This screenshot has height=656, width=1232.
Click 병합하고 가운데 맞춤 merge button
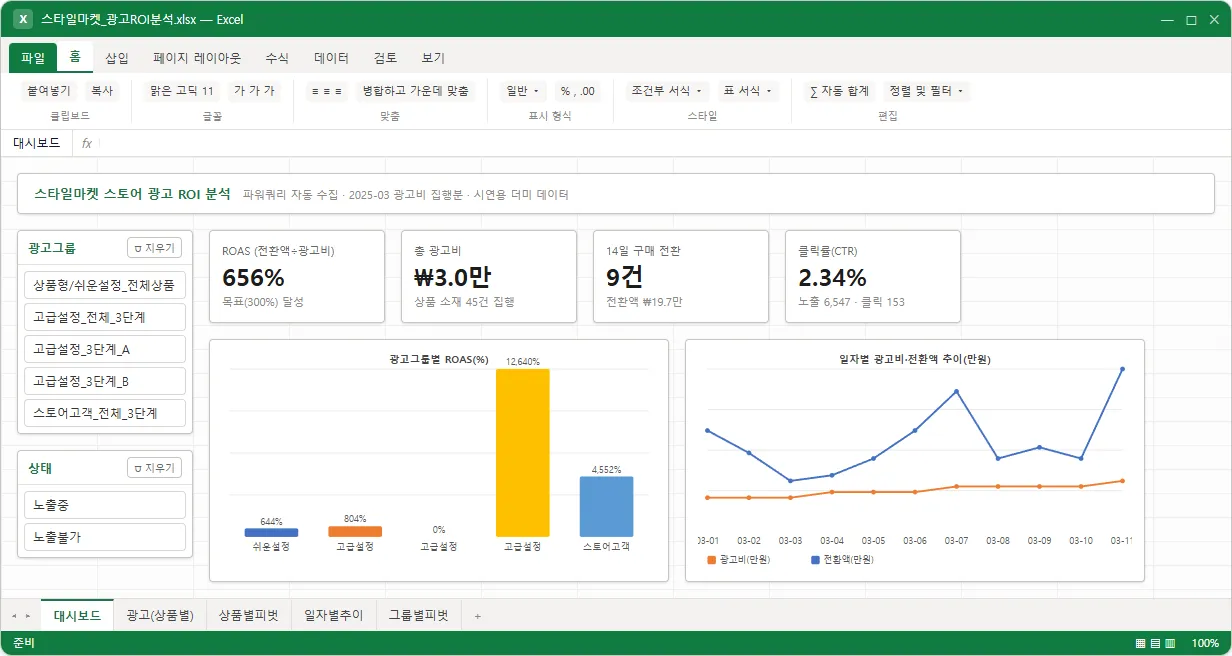pos(415,91)
